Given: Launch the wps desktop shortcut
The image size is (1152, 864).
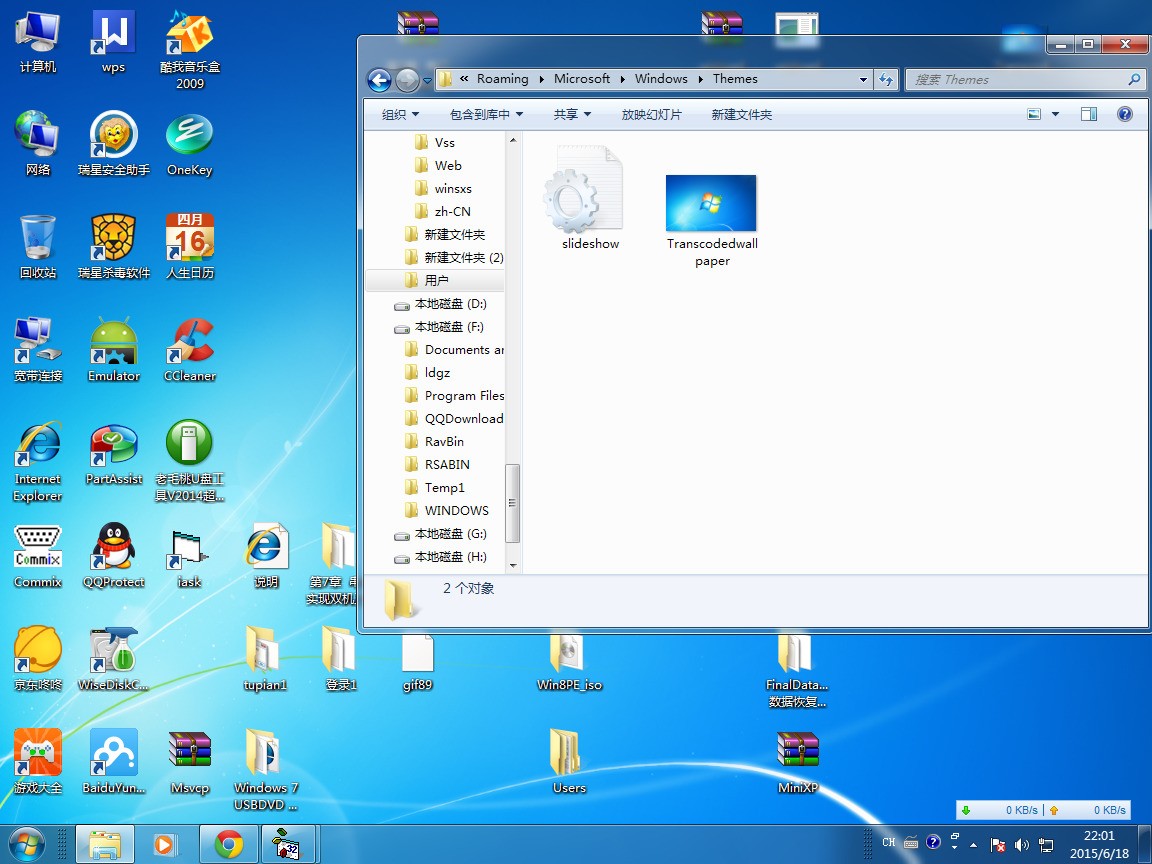Looking at the screenshot, I should pyautogui.click(x=113, y=41).
